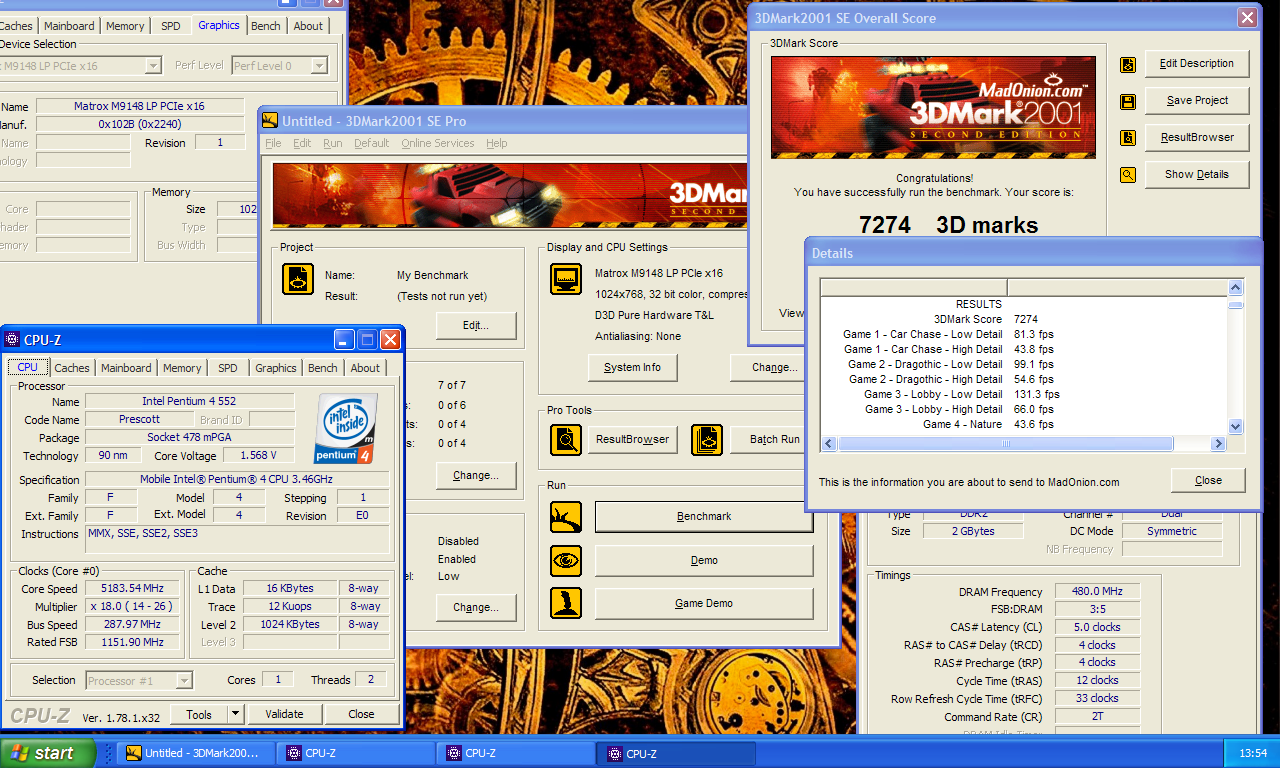Click the Demo button
Viewport: 1280px width, 768px height.
click(704, 560)
